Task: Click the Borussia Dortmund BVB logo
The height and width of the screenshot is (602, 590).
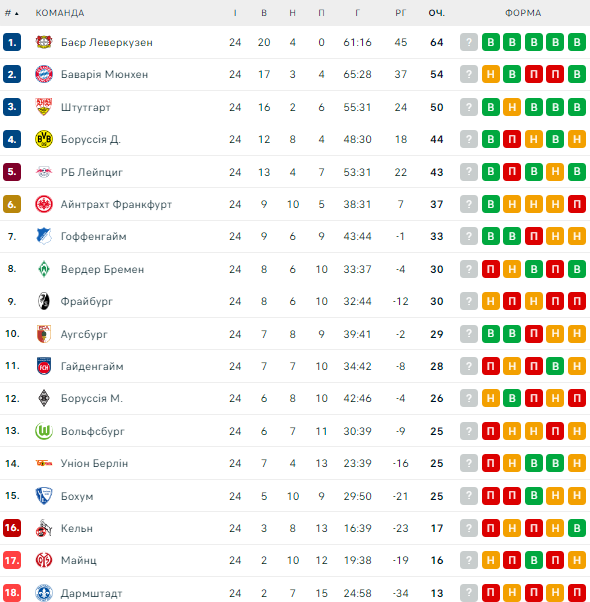Action: [x=44, y=139]
